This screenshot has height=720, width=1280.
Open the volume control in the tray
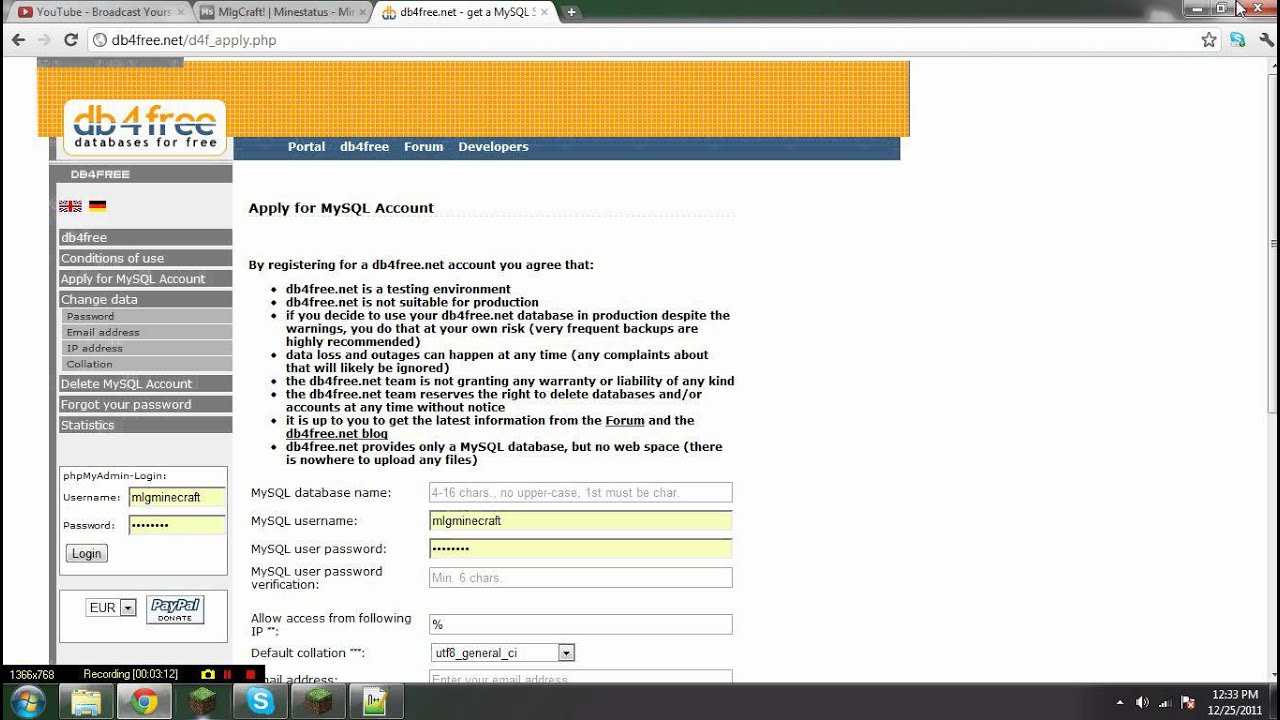[1142, 702]
